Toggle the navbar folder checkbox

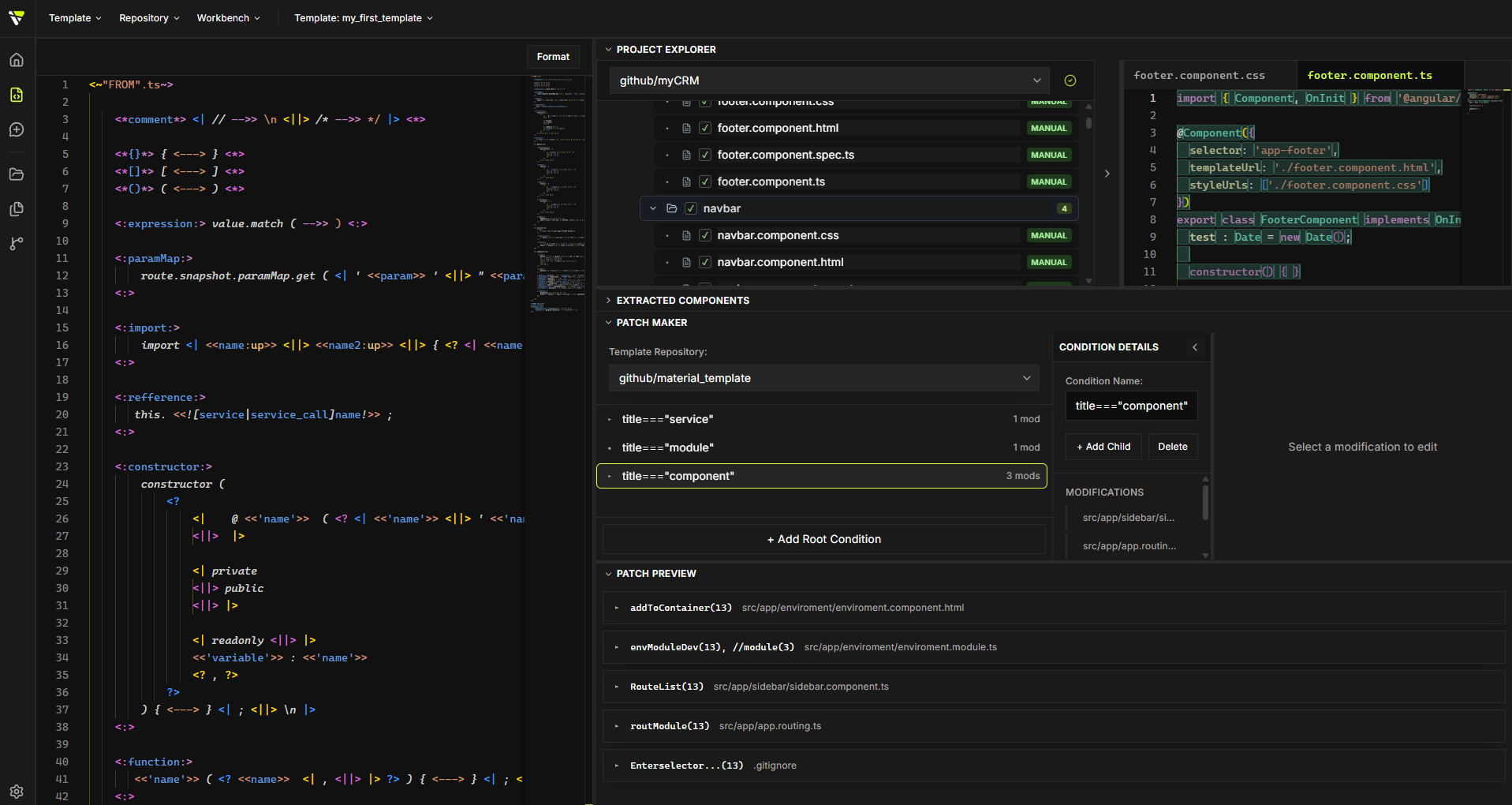click(691, 208)
